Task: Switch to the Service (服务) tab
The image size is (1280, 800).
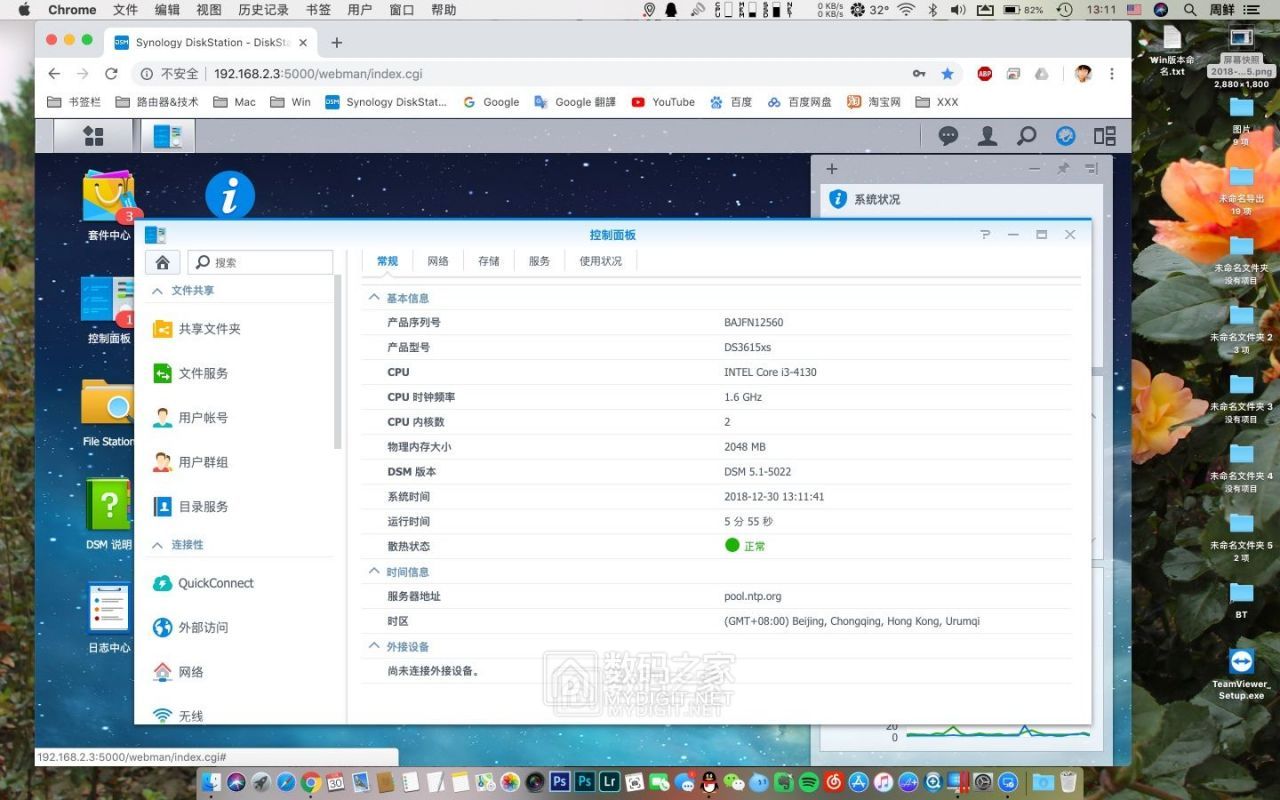Action: click(540, 261)
